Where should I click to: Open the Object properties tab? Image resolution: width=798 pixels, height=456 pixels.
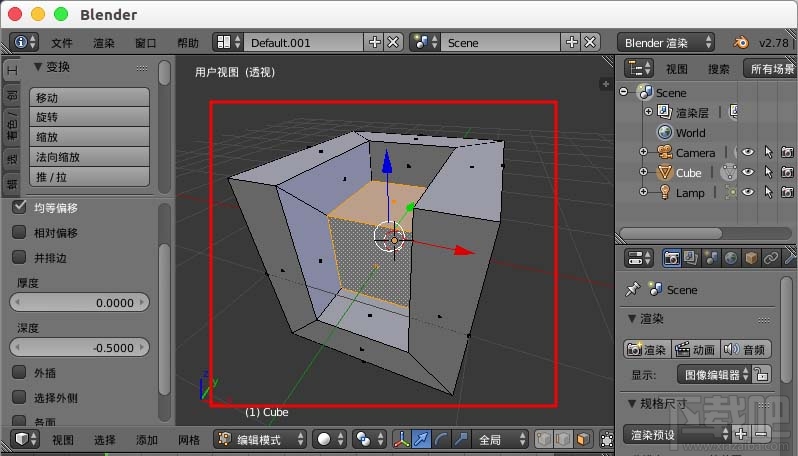coord(751,258)
